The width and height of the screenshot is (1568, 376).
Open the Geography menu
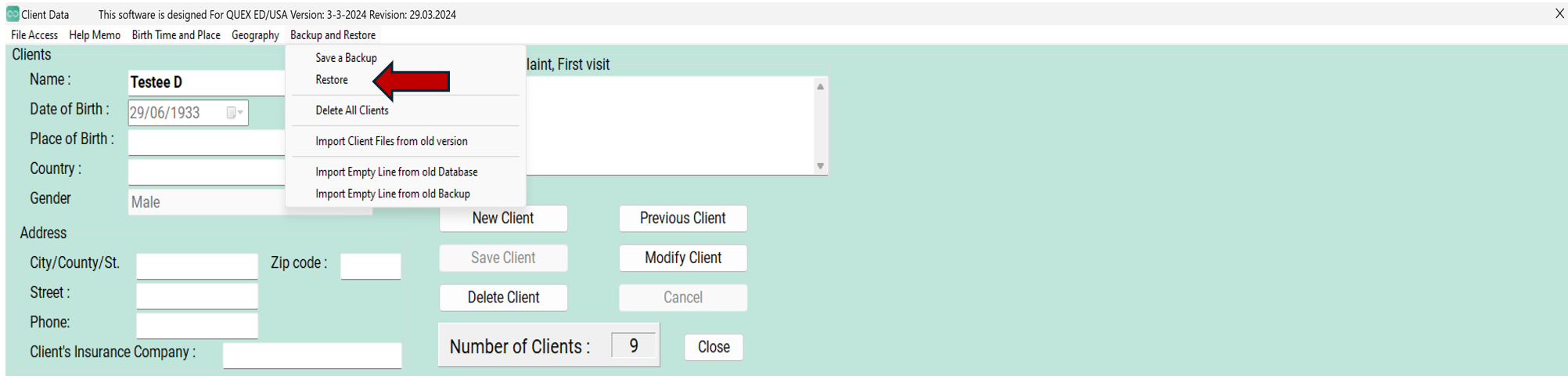[x=255, y=35]
